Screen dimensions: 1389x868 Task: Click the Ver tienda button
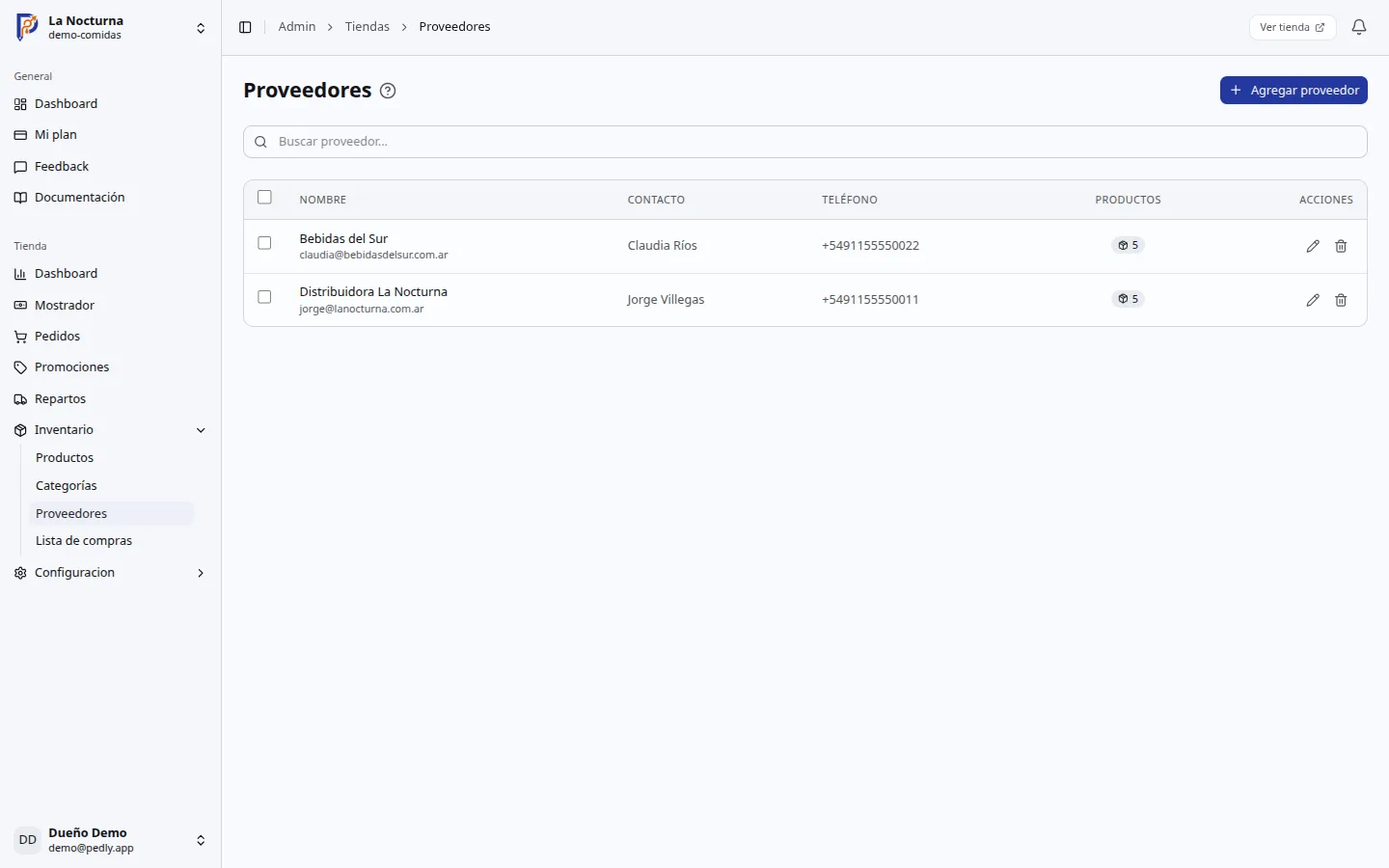1292,27
